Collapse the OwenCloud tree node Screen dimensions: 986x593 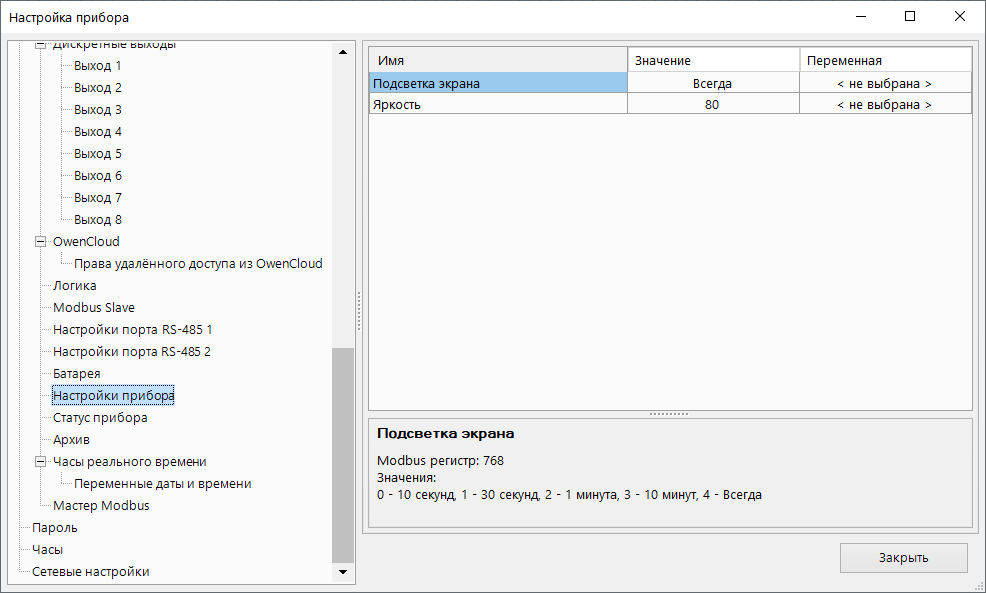tap(41, 242)
